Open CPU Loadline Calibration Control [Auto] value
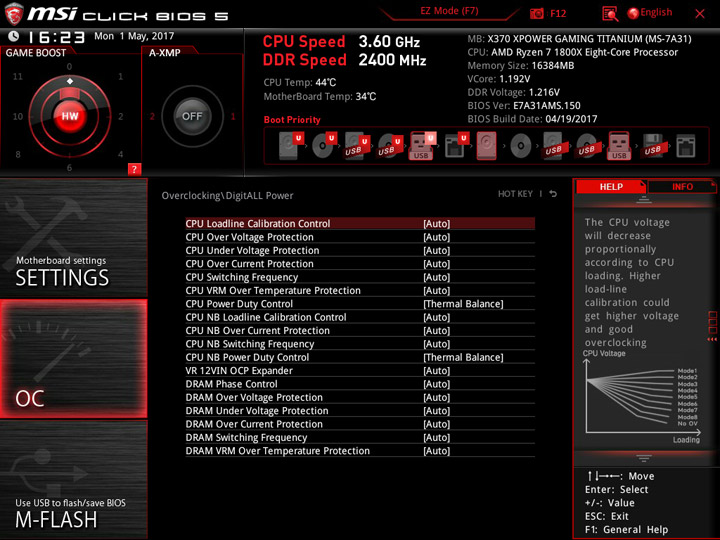720x540 pixels. pyautogui.click(x=437, y=224)
